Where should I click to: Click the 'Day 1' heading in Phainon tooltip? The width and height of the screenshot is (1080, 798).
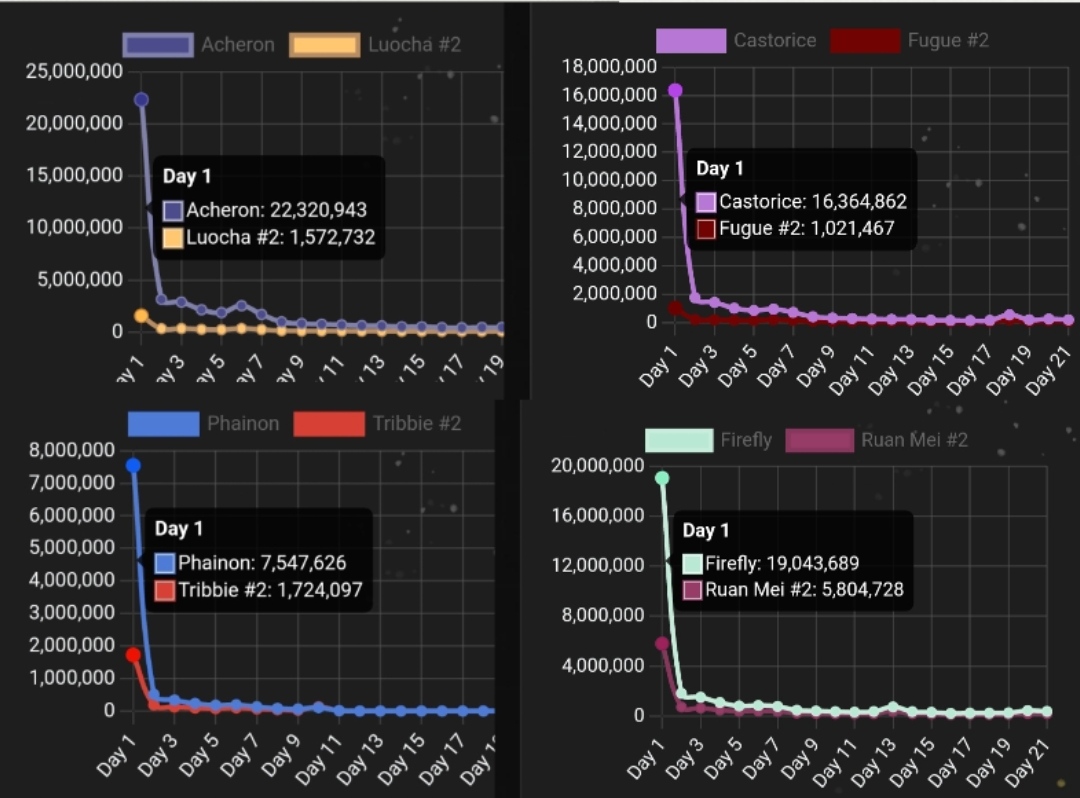coord(178,529)
